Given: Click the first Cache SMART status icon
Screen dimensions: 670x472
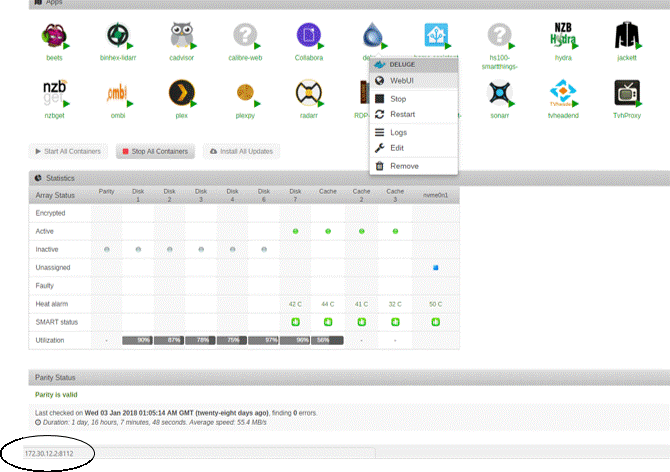Looking at the screenshot, I should [328, 322].
